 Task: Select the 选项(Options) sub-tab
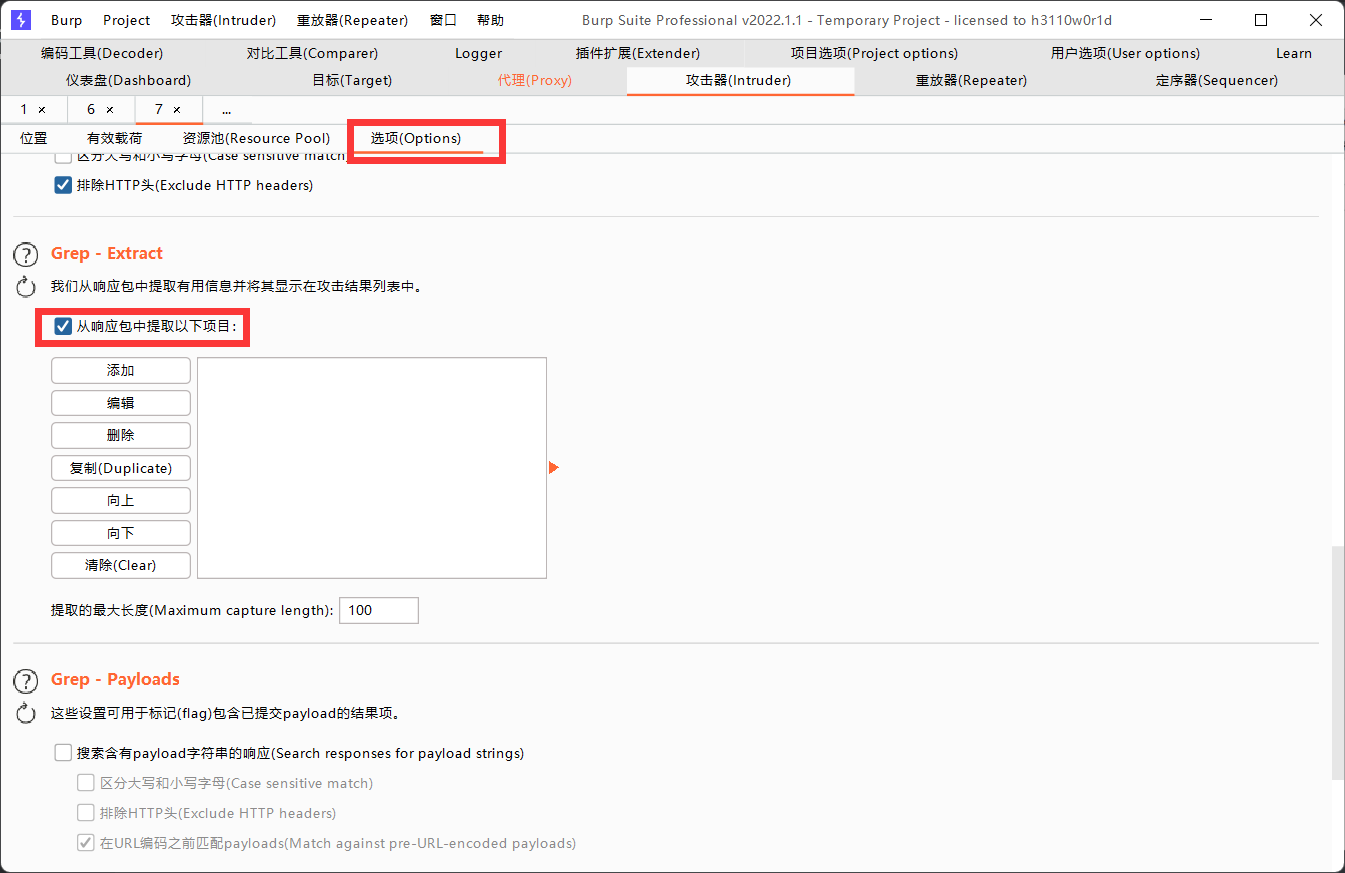click(416, 139)
